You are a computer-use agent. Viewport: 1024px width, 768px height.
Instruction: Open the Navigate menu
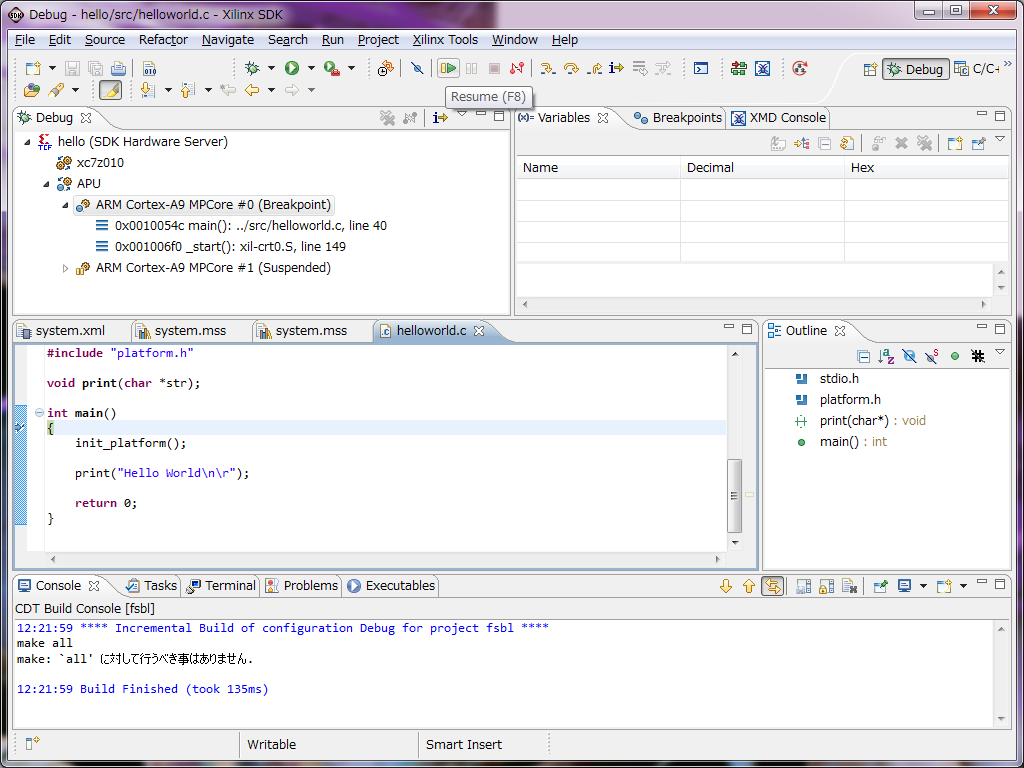pos(228,40)
